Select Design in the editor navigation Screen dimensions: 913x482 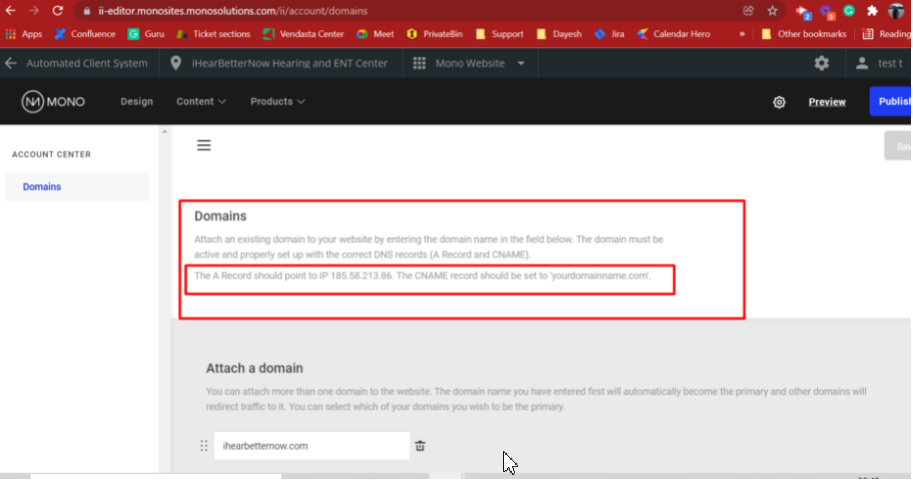click(137, 102)
